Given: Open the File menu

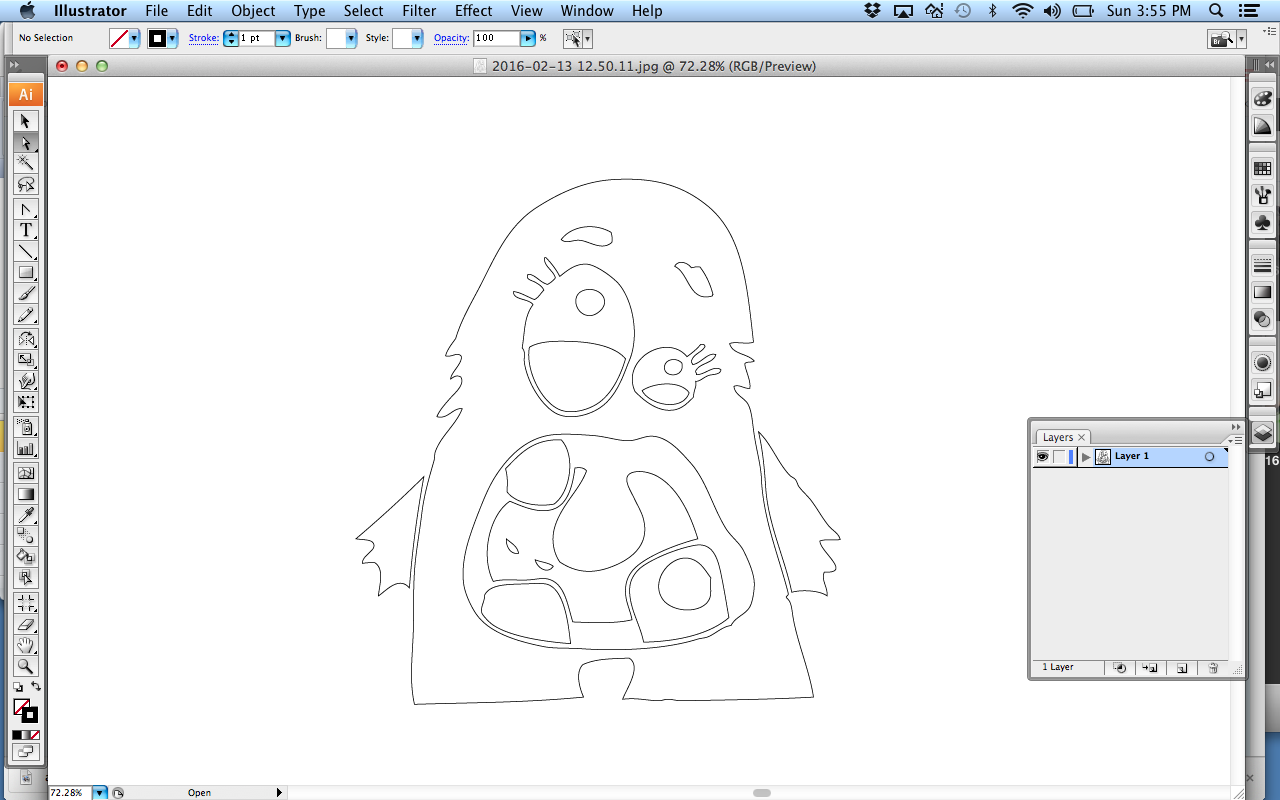Looking at the screenshot, I should (156, 11).
